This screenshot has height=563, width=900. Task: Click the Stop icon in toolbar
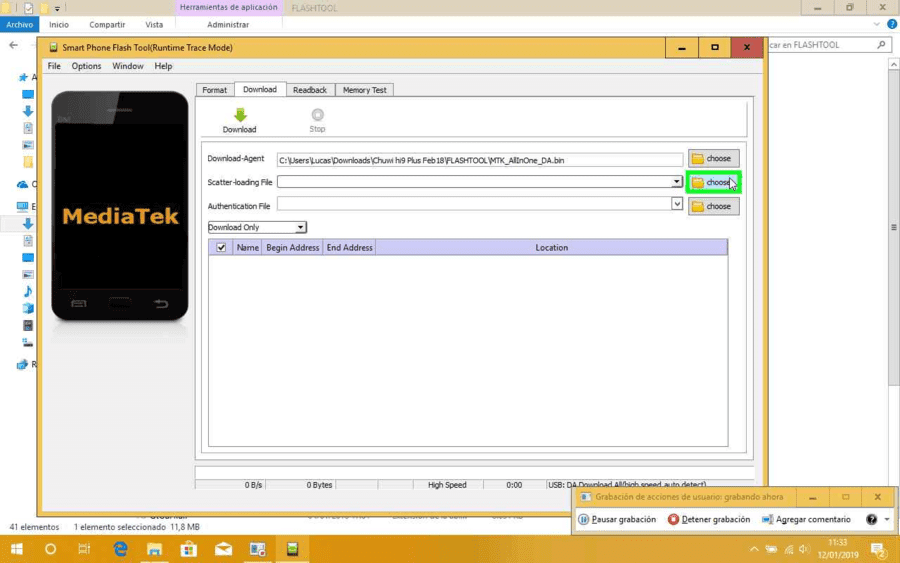click(x=317, y=115)
